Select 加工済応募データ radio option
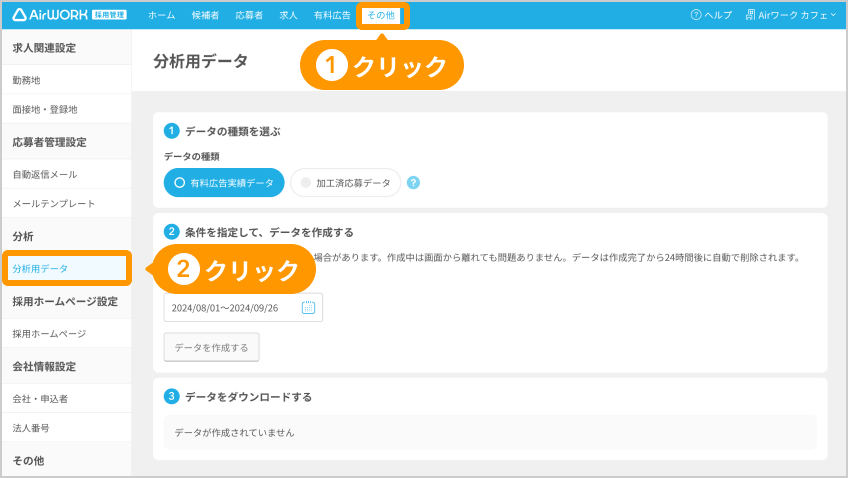The width and height of the screenshot is (848, 478). click(x=346, y=183)
